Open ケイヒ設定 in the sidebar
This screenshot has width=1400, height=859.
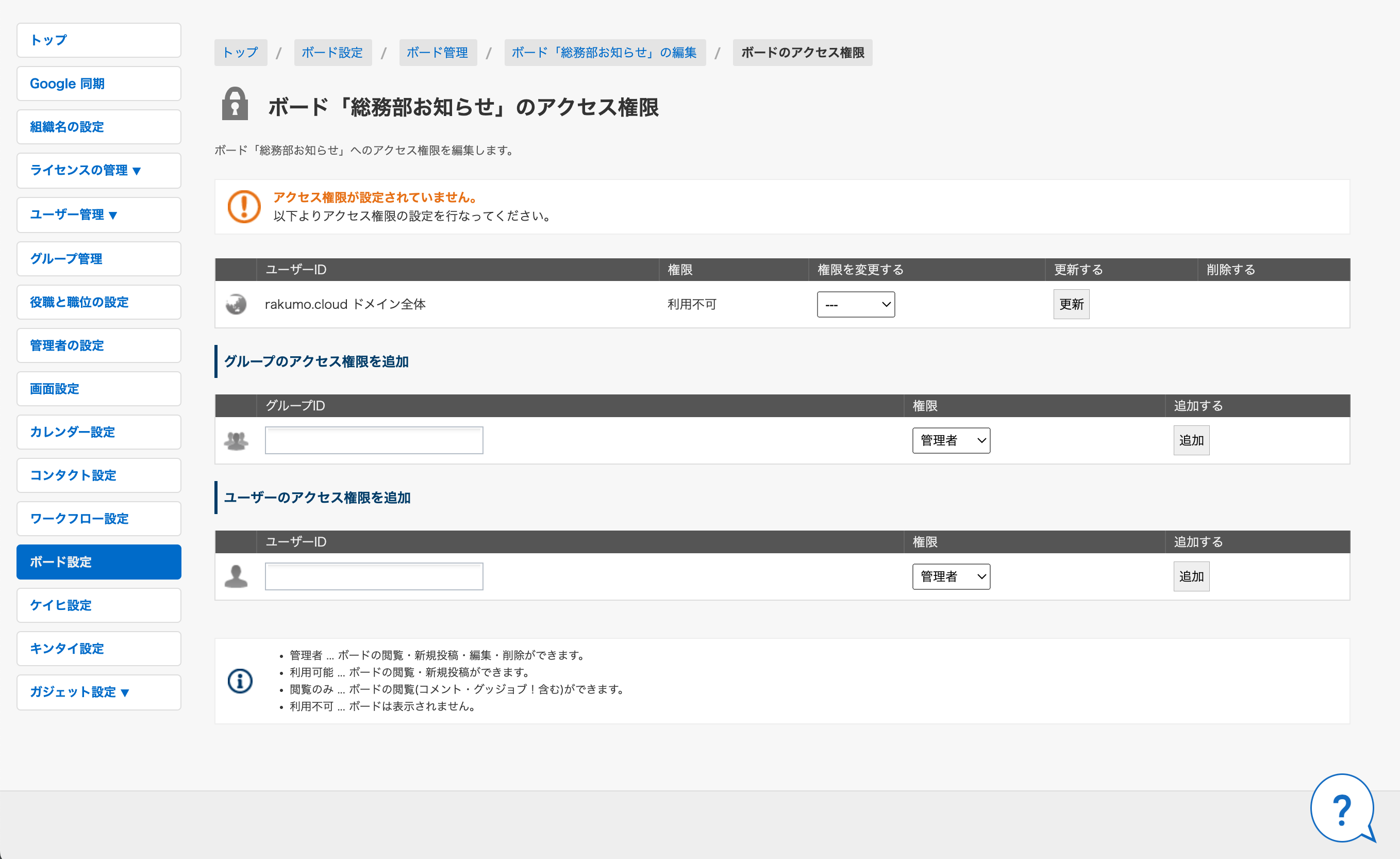click(x=99, y=605)
